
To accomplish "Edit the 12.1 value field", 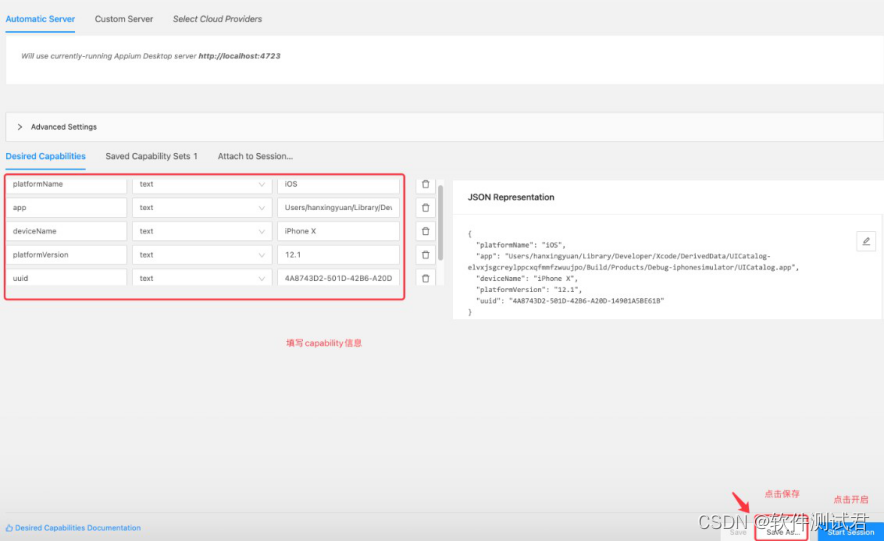I will point(338,255).
